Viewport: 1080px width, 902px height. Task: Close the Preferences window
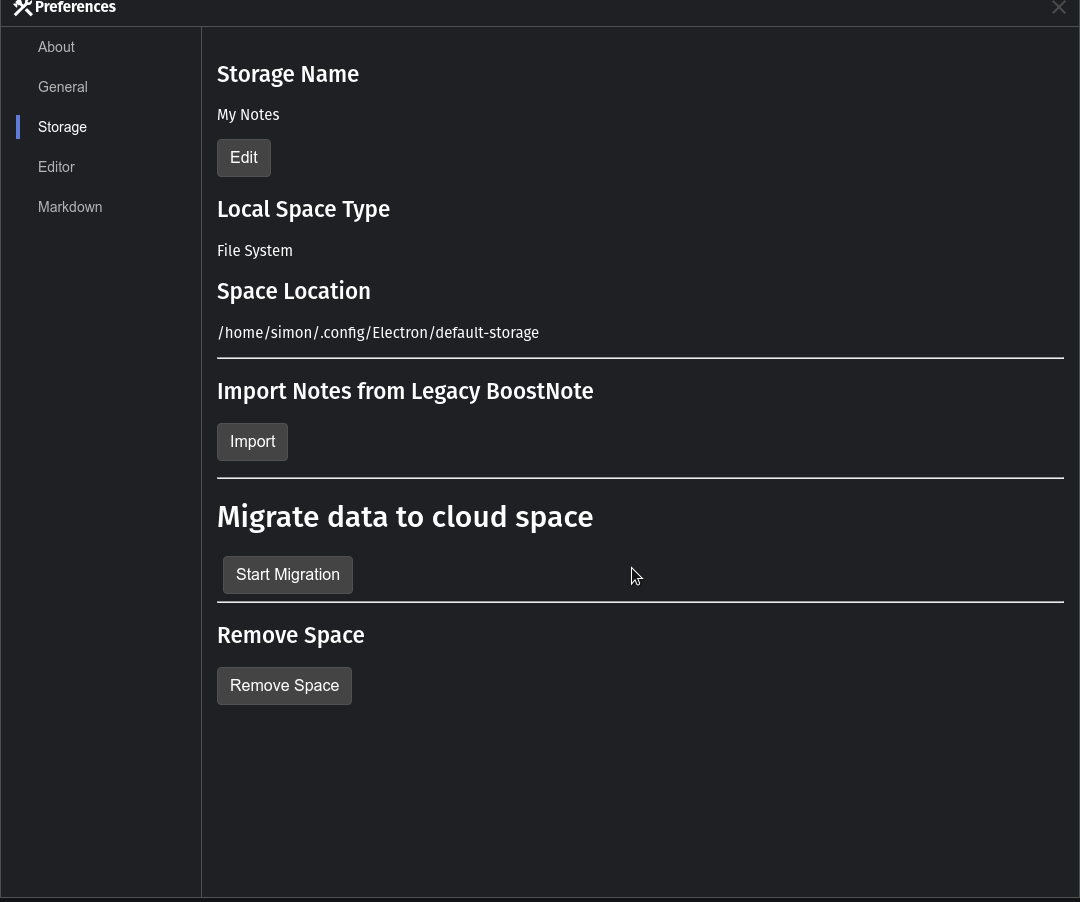[x=1058, y=8]
